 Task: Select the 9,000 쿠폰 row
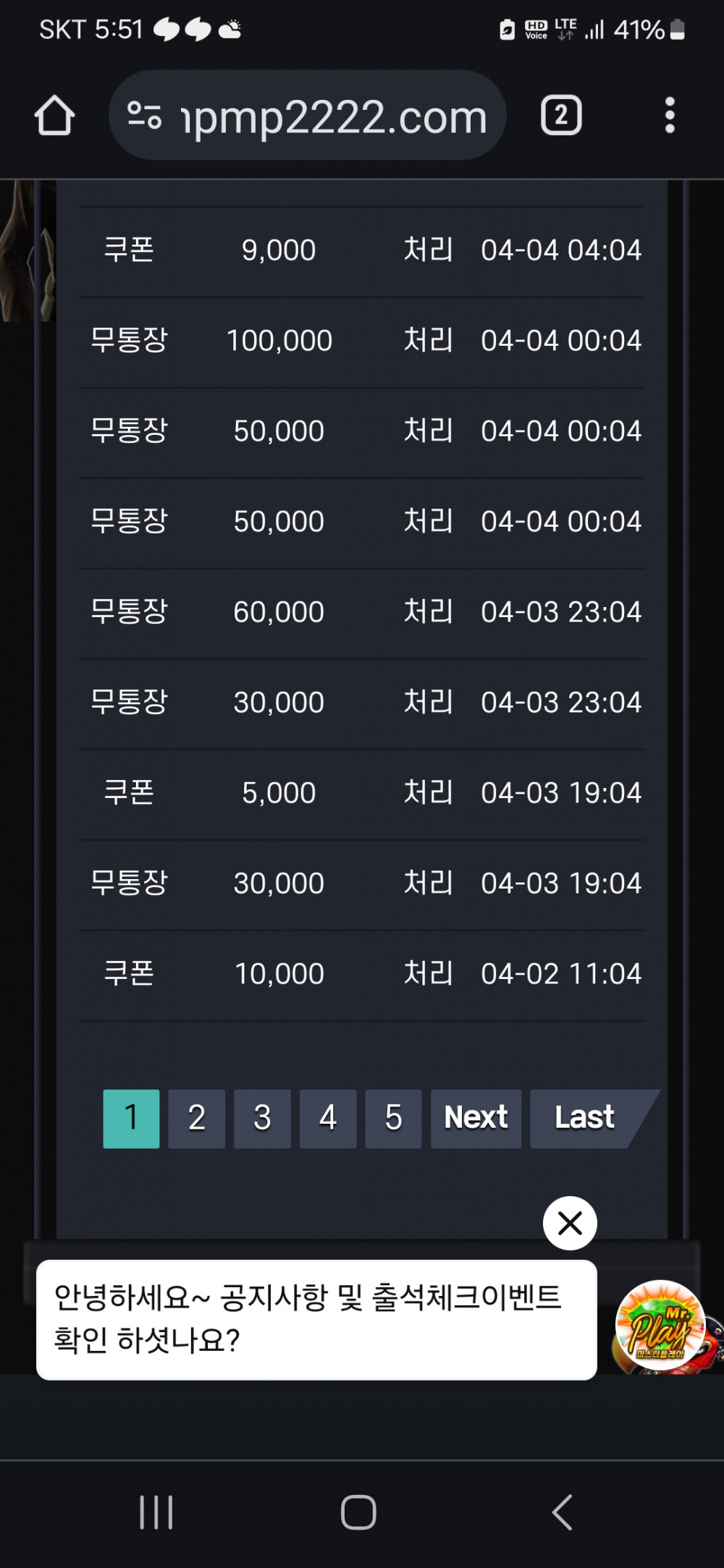click(x=362, y=251)
